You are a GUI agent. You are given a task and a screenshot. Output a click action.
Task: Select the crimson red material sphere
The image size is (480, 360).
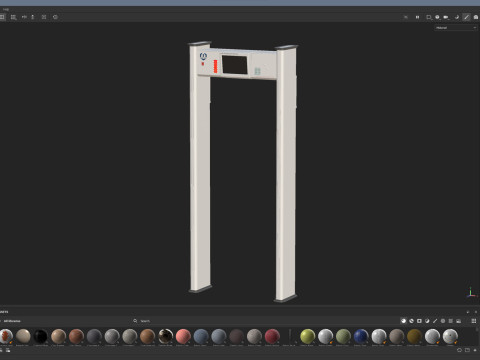(272, 336)
